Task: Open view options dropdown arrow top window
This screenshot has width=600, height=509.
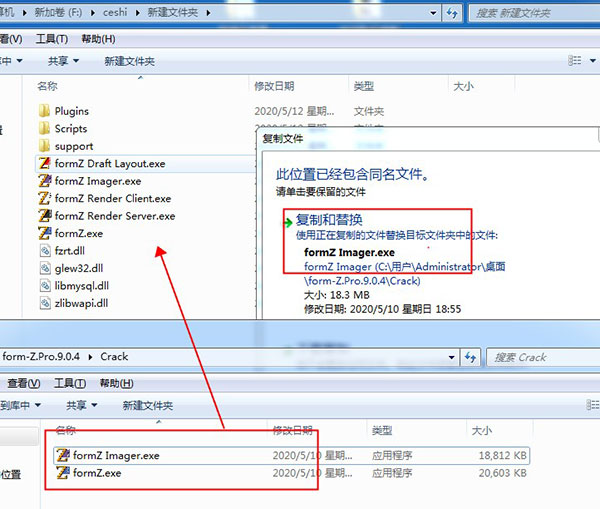Action: coord(593,60)
